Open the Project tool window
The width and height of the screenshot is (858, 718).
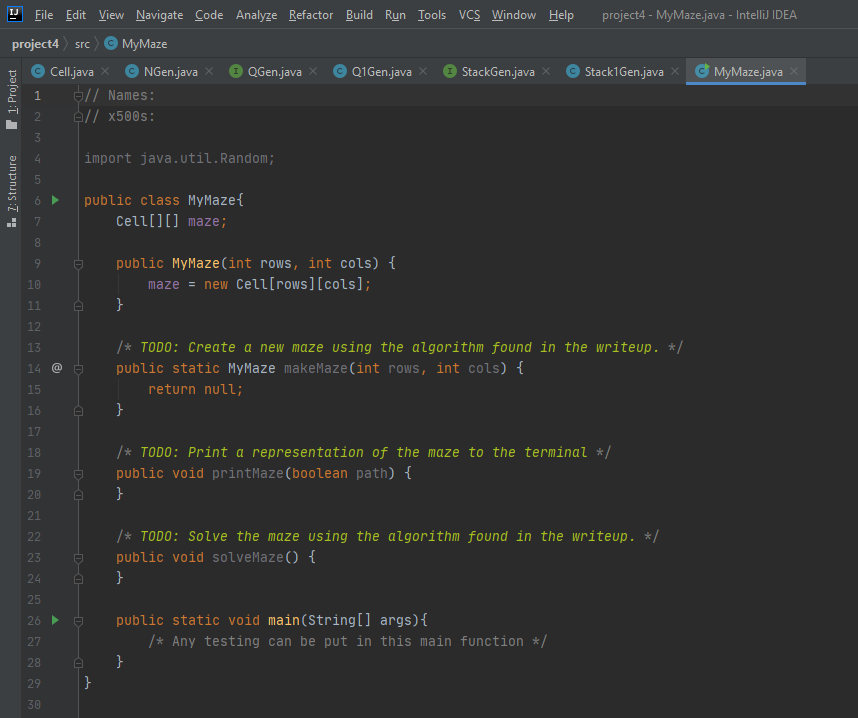click(x=11, y=99)
